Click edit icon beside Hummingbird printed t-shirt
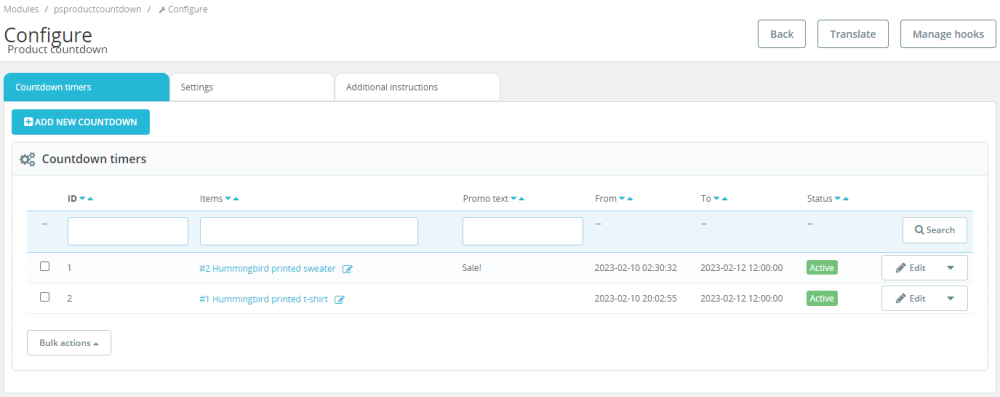1000x397 pixels. point(340,299)
